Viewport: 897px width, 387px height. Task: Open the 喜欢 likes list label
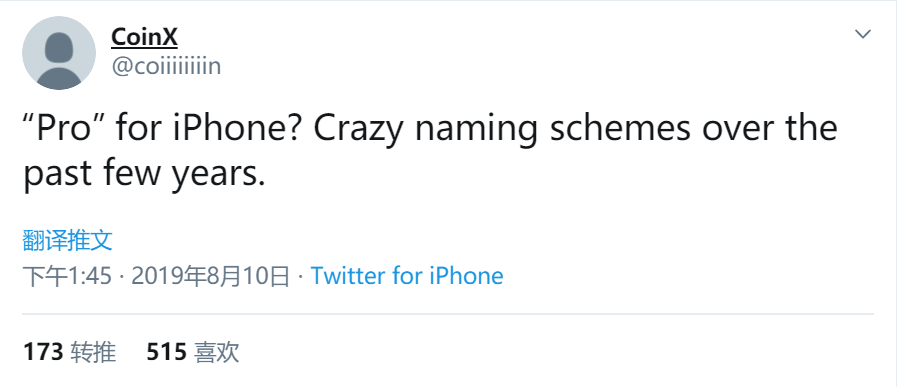tap(217, 352)
